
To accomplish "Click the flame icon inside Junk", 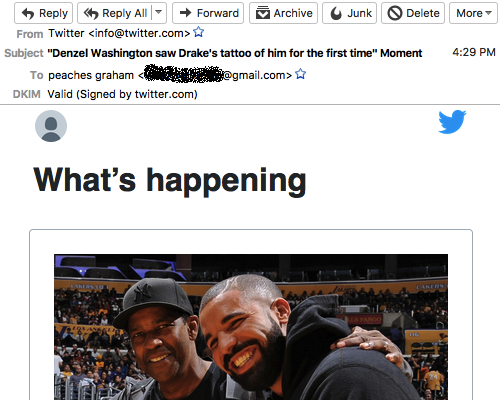I will coord(336,13).
